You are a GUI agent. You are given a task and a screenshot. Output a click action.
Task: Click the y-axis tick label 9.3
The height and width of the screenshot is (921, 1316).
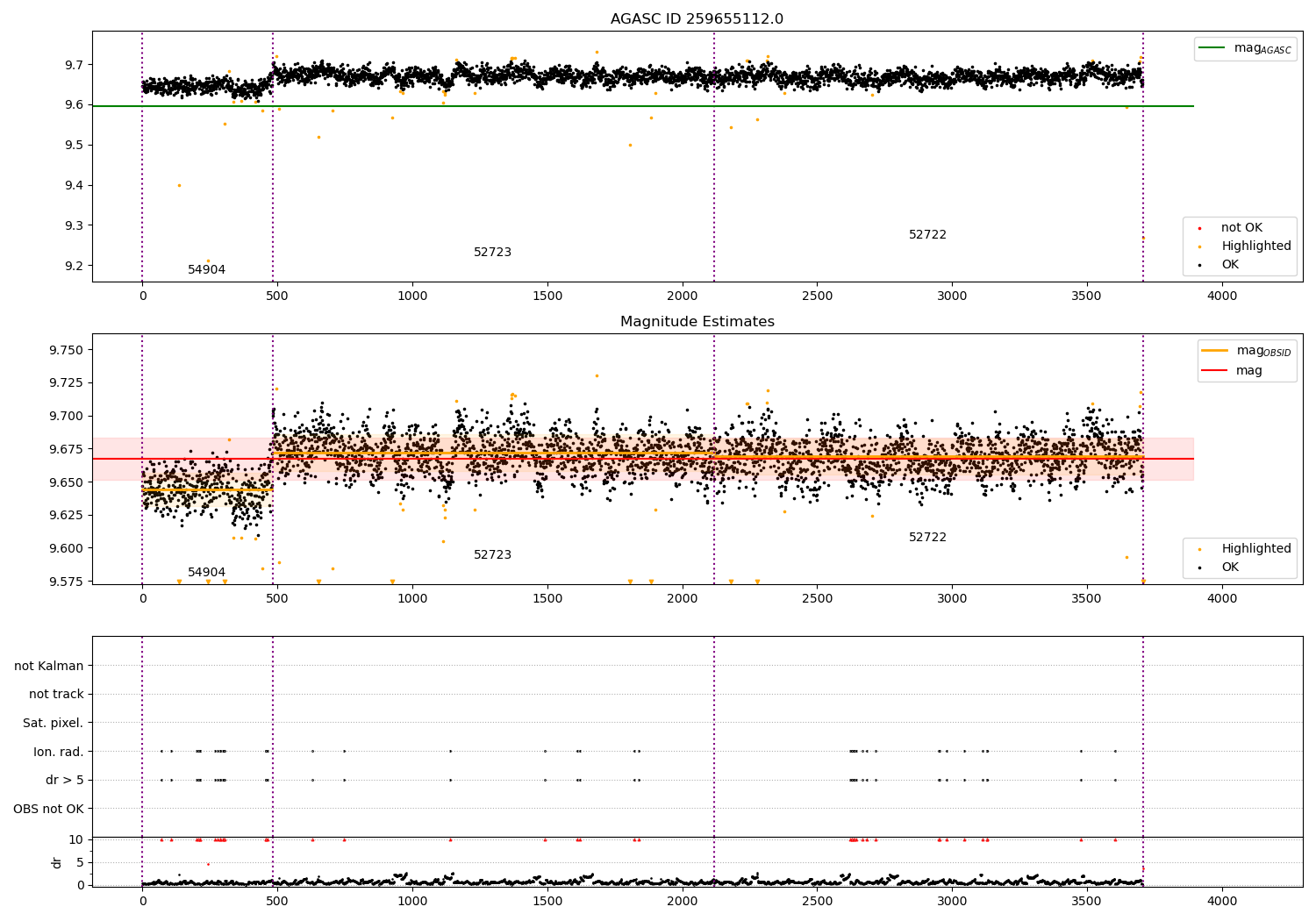(x=73, y=226)
